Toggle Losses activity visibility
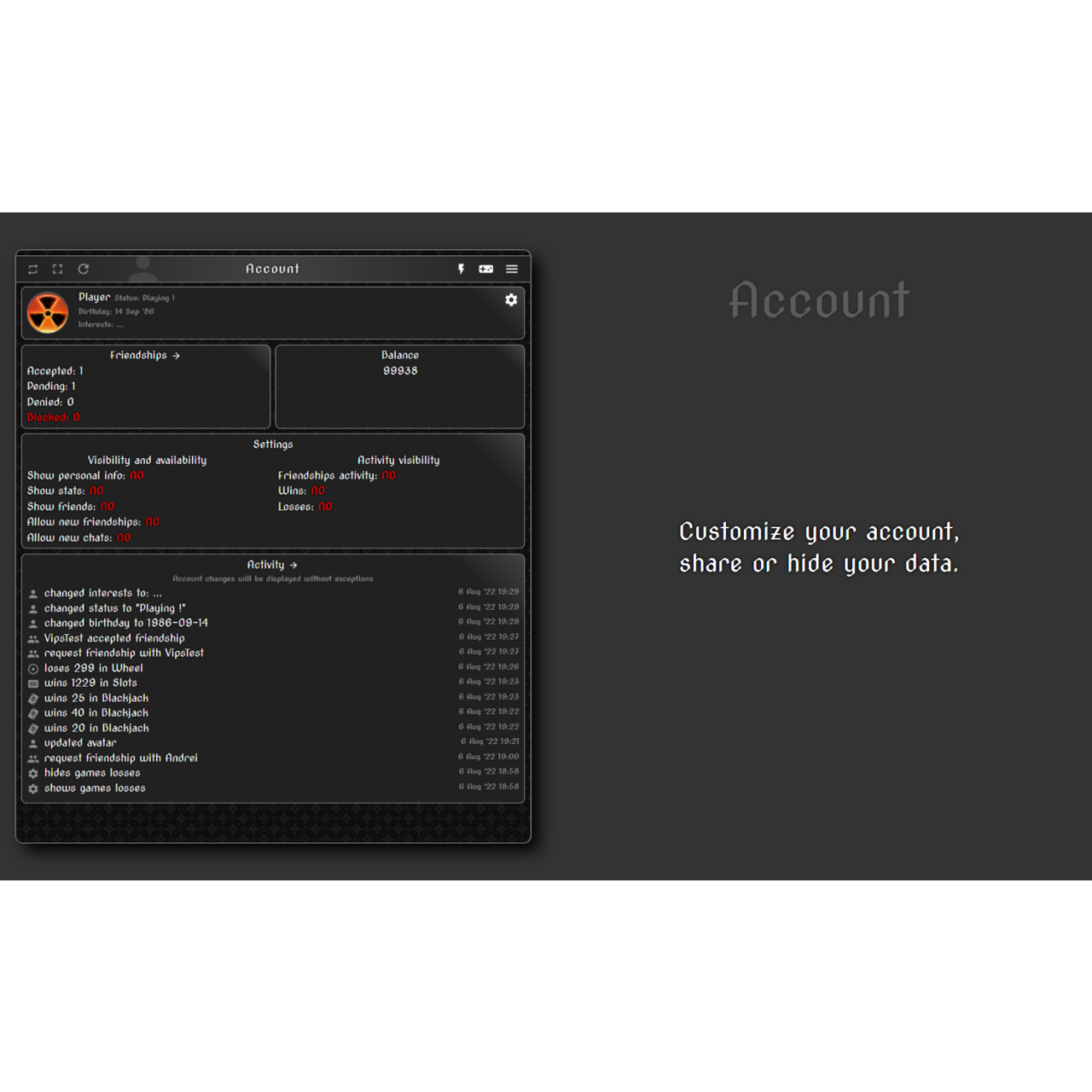This screenshot has height=1092, width=1092. [x=325, y=507]
